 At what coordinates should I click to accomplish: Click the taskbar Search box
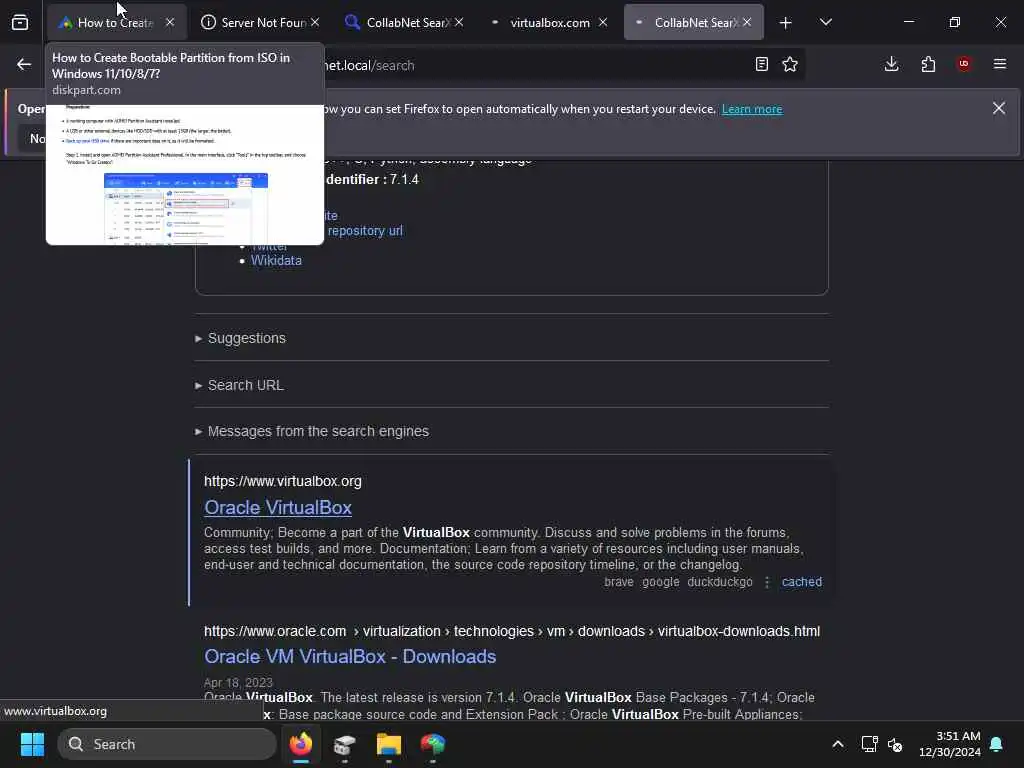[167, 744]
